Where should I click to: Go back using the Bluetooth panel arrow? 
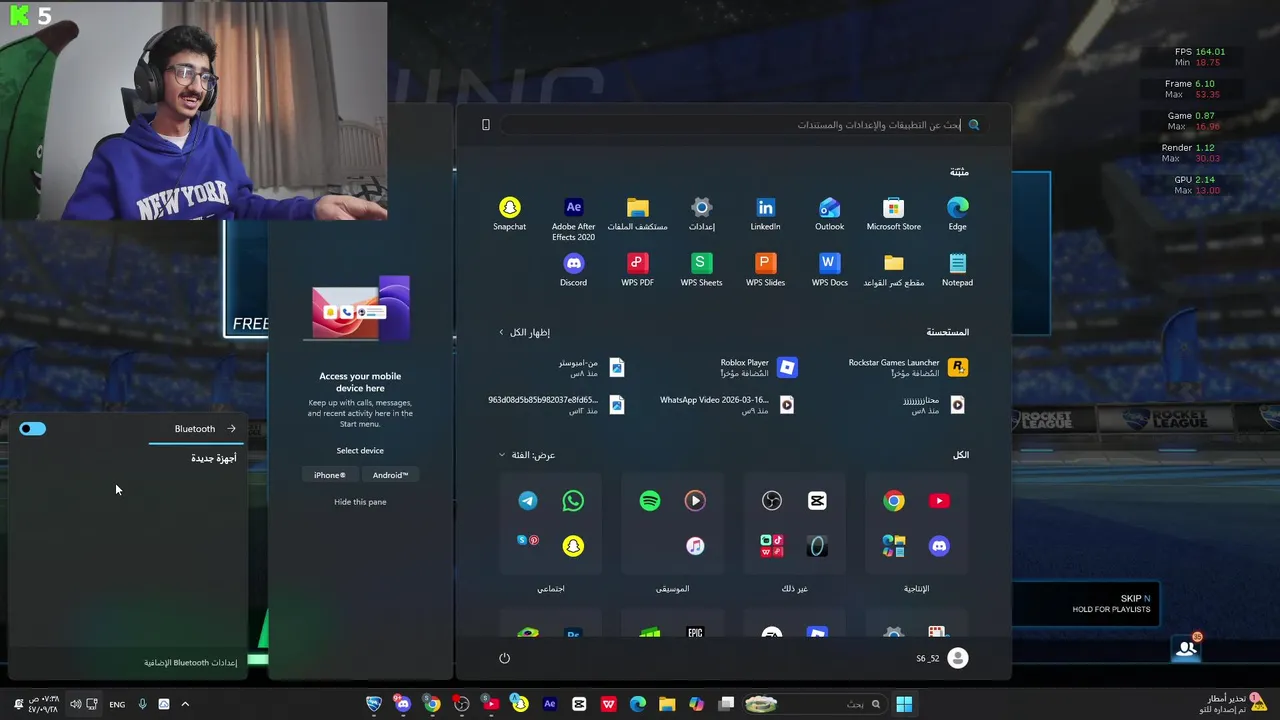[231, 429]
